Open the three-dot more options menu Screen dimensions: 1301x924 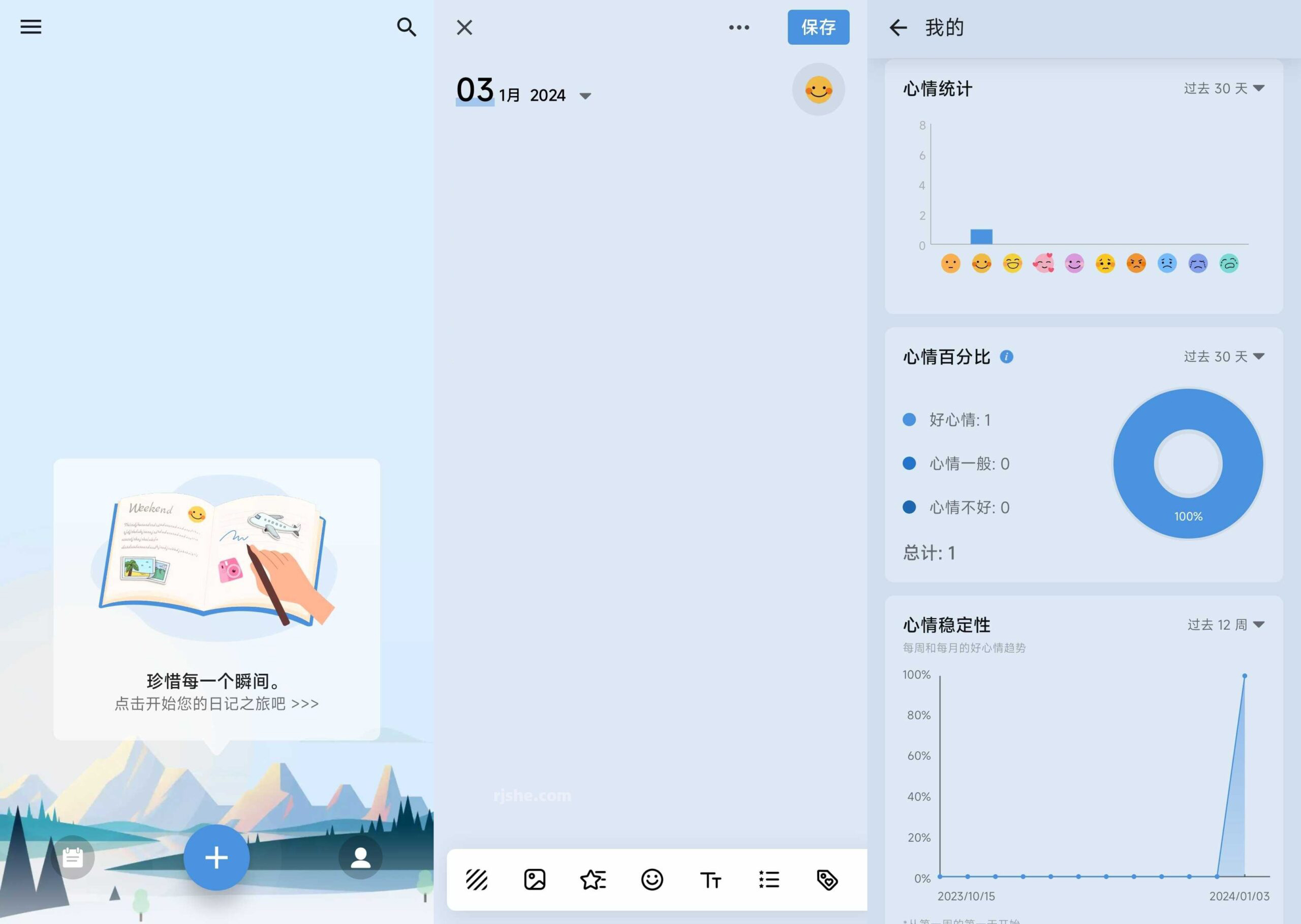(x=739, y=27)
